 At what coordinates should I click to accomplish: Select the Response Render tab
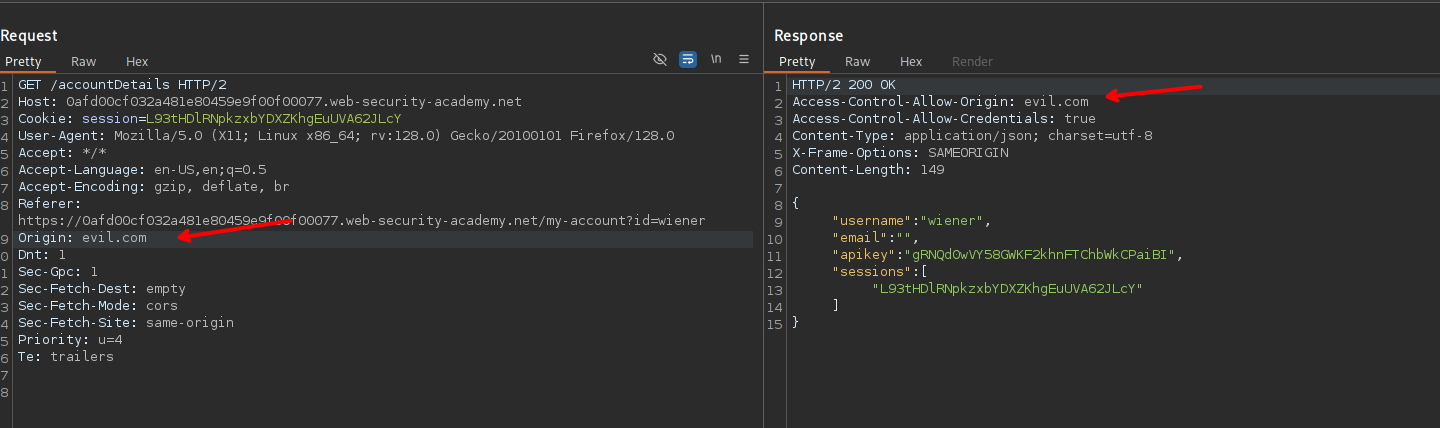972,62
